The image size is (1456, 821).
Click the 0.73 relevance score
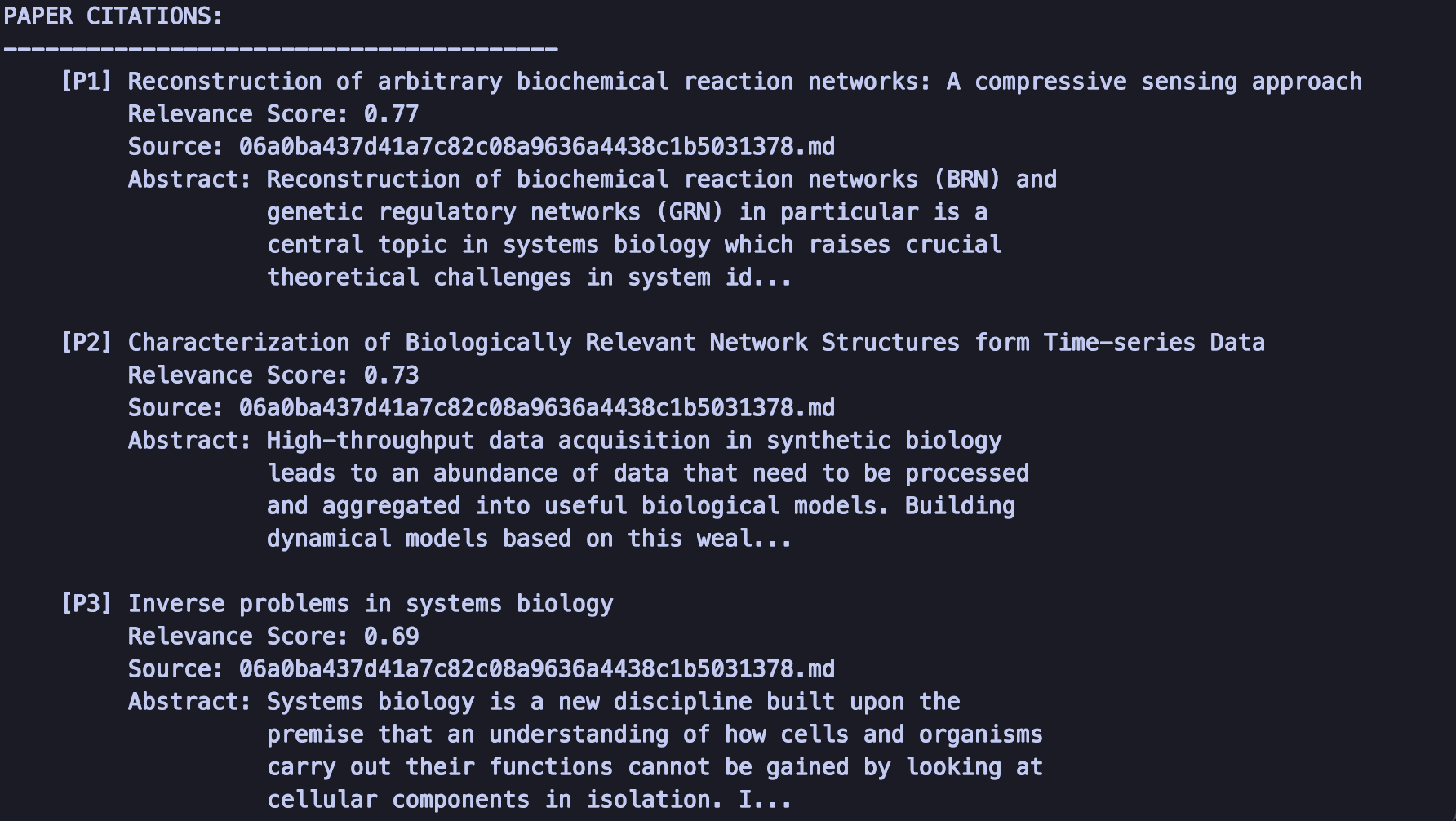coord(391,375)
